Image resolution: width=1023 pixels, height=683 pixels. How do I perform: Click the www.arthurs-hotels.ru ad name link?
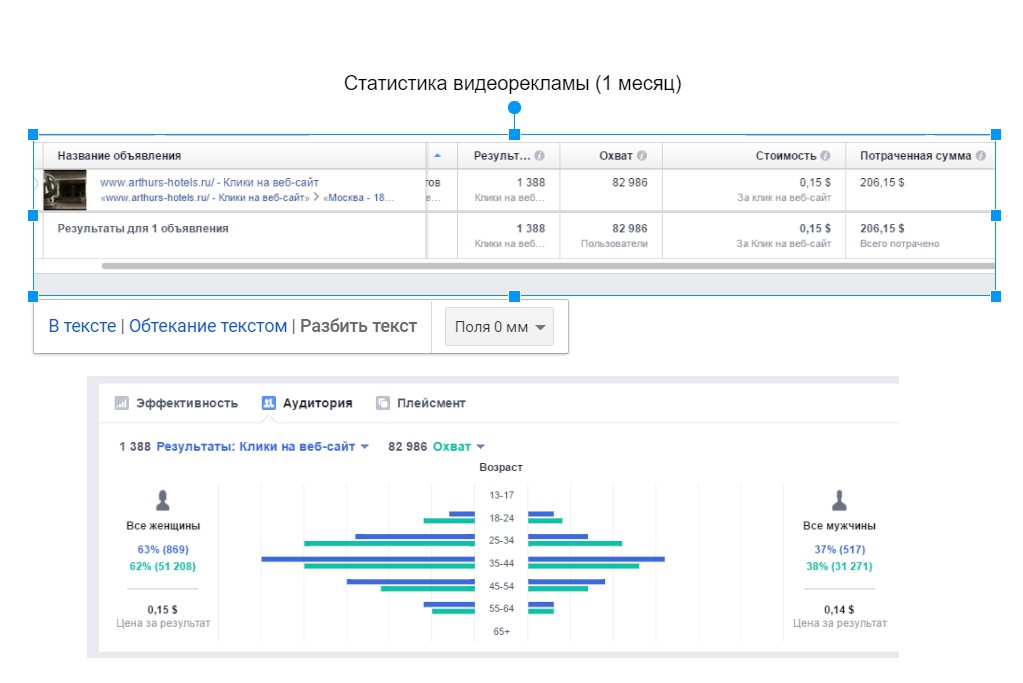click(209, 183)
